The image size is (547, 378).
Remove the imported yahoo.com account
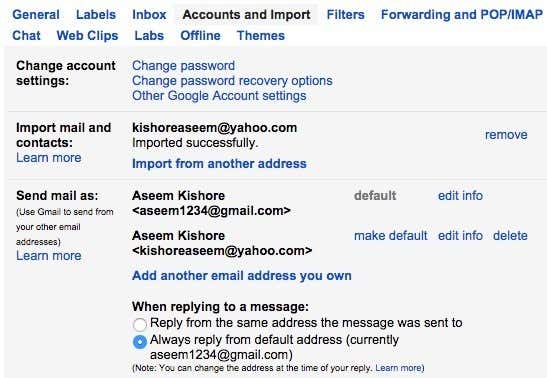coord(506,135)
